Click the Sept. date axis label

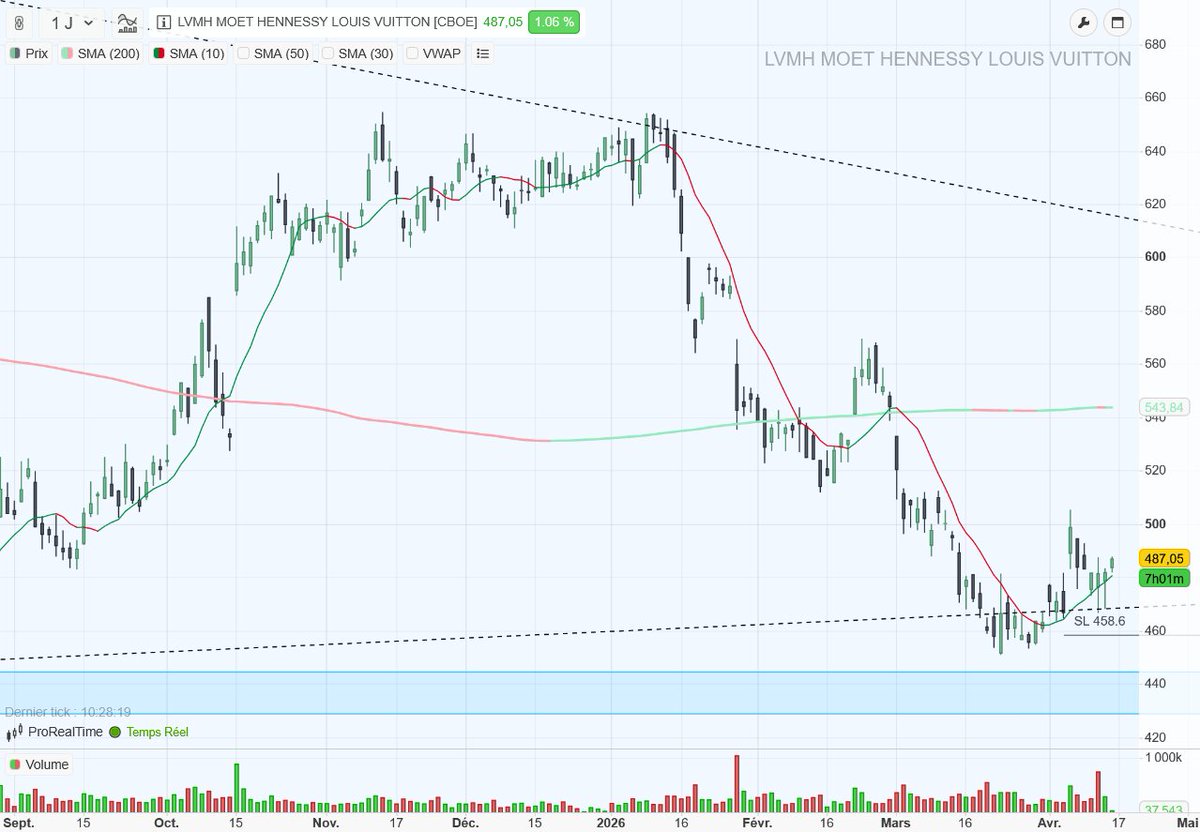[19, 823]
